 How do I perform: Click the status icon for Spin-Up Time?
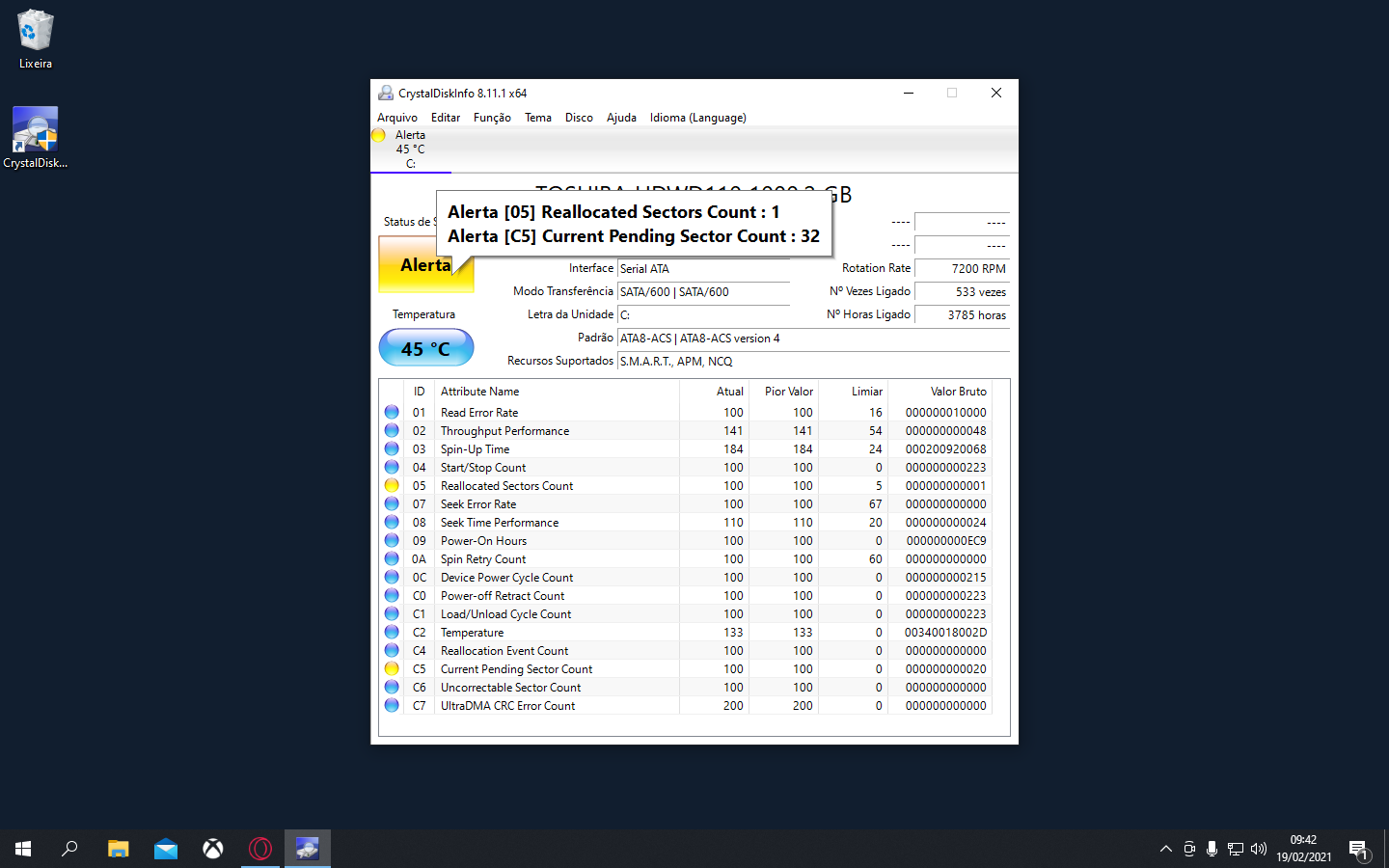[x=392, y=448]
